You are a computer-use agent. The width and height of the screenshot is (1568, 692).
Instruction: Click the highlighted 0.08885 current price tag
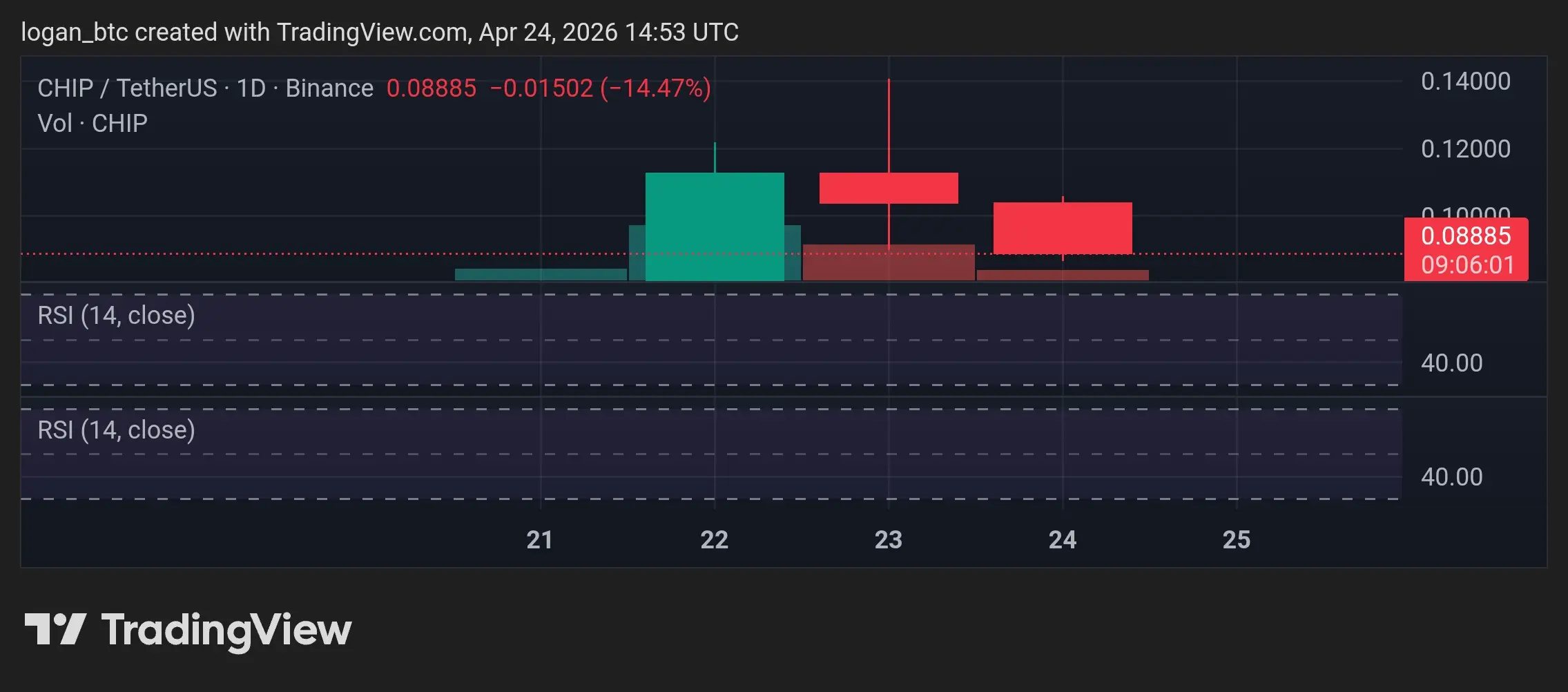coord(1466,236)
